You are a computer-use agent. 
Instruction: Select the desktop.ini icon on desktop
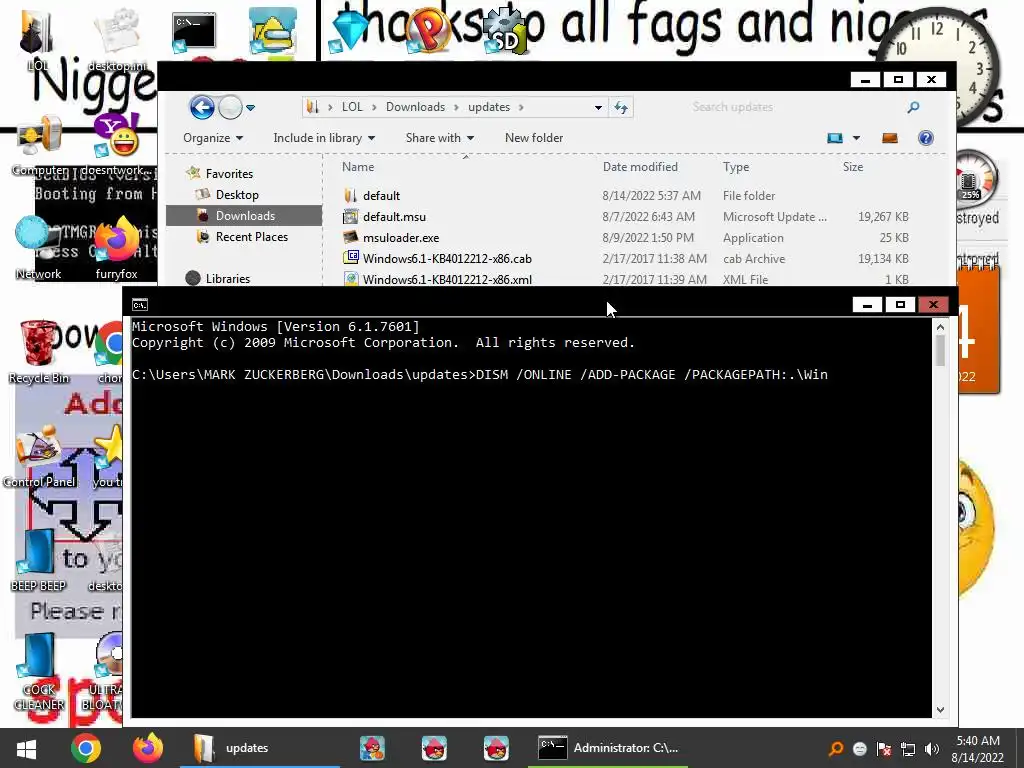coord(117,39)
